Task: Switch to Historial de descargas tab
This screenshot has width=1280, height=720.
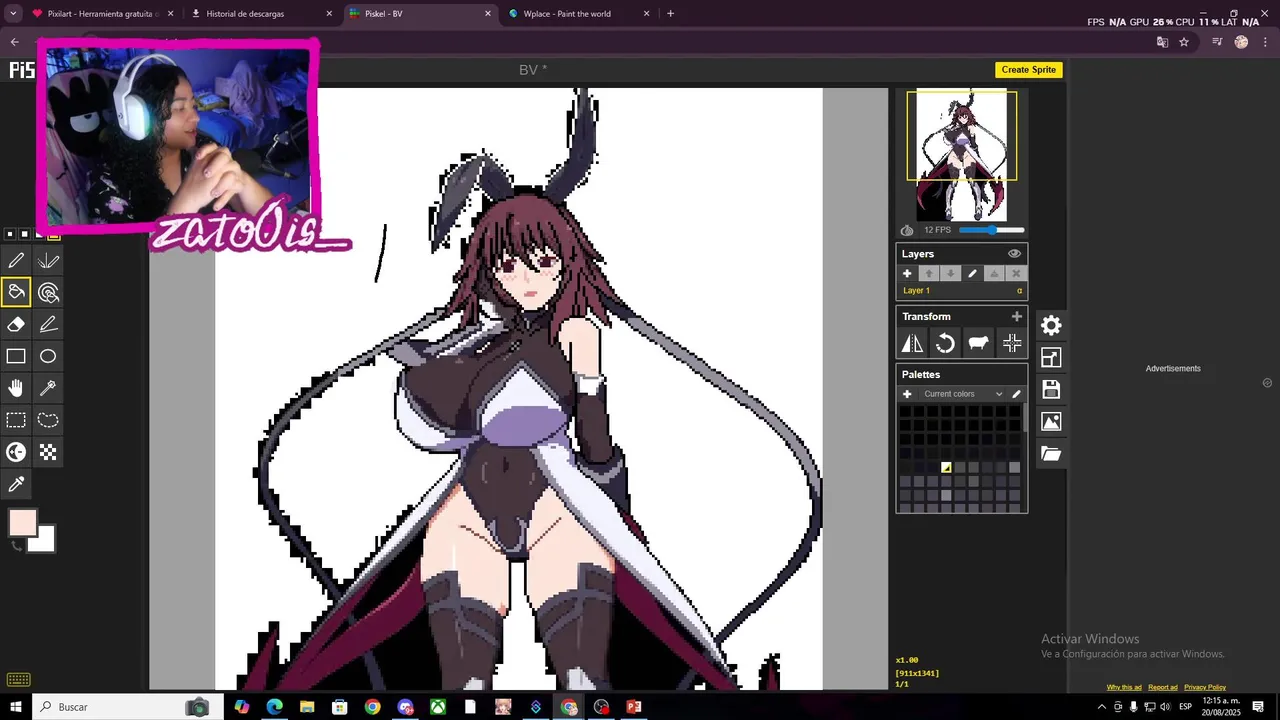Action: (x=260, y=14)
